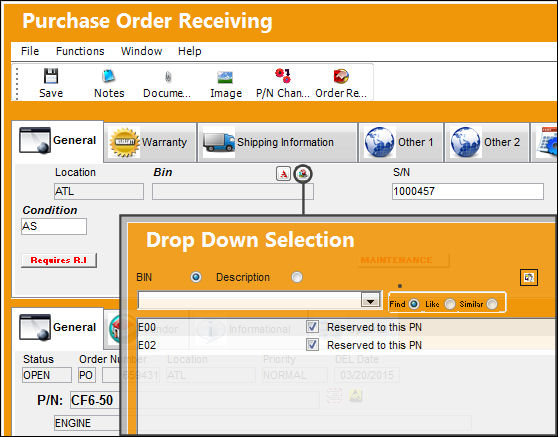This screenshot has height=437, width=558.
Task: Select the Description radio button
Action: point(297,277)
